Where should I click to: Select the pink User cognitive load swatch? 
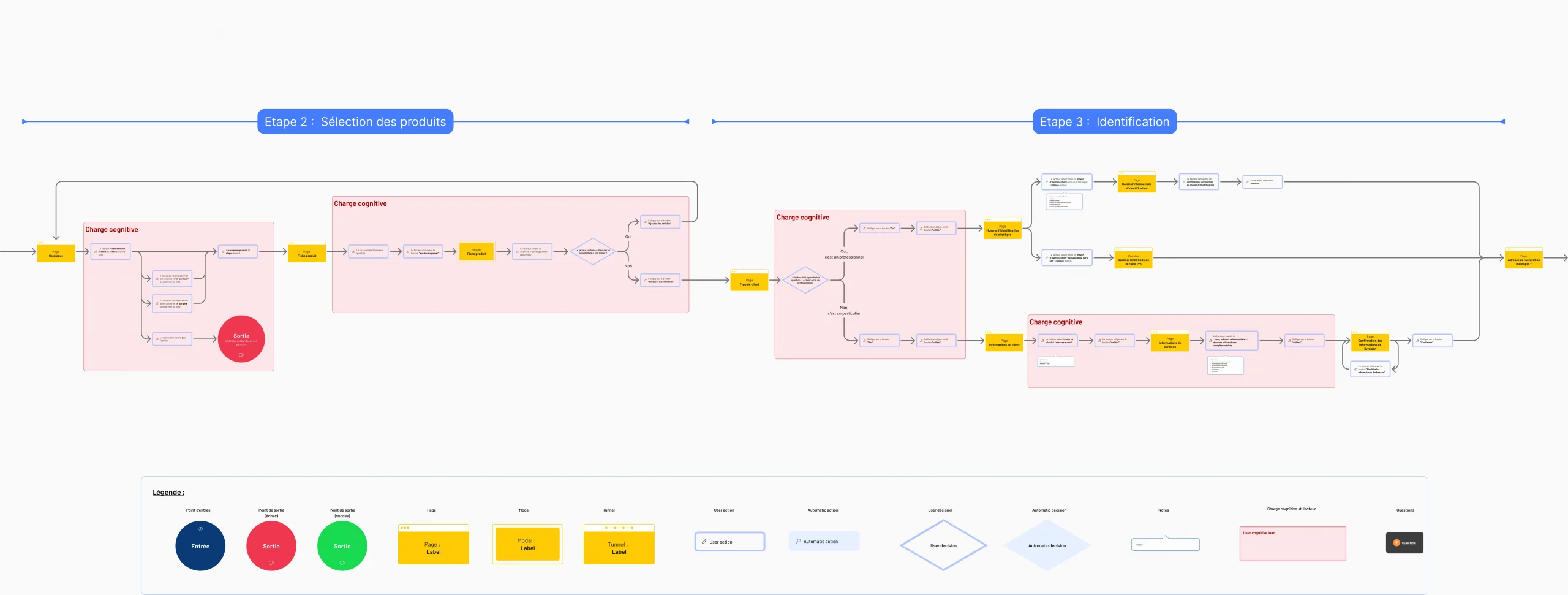pyautogui.click(x=1292, y=544)
